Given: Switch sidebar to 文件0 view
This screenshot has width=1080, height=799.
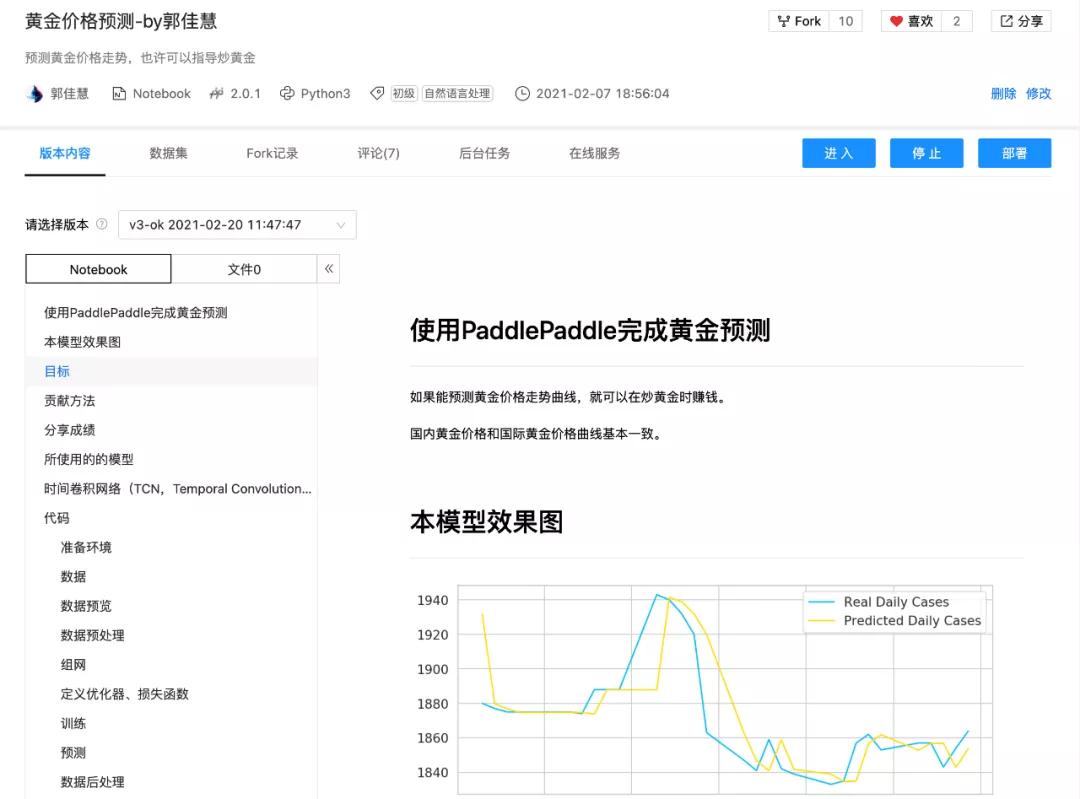Looking at the screenshot, I should click(x=244, y=269).
